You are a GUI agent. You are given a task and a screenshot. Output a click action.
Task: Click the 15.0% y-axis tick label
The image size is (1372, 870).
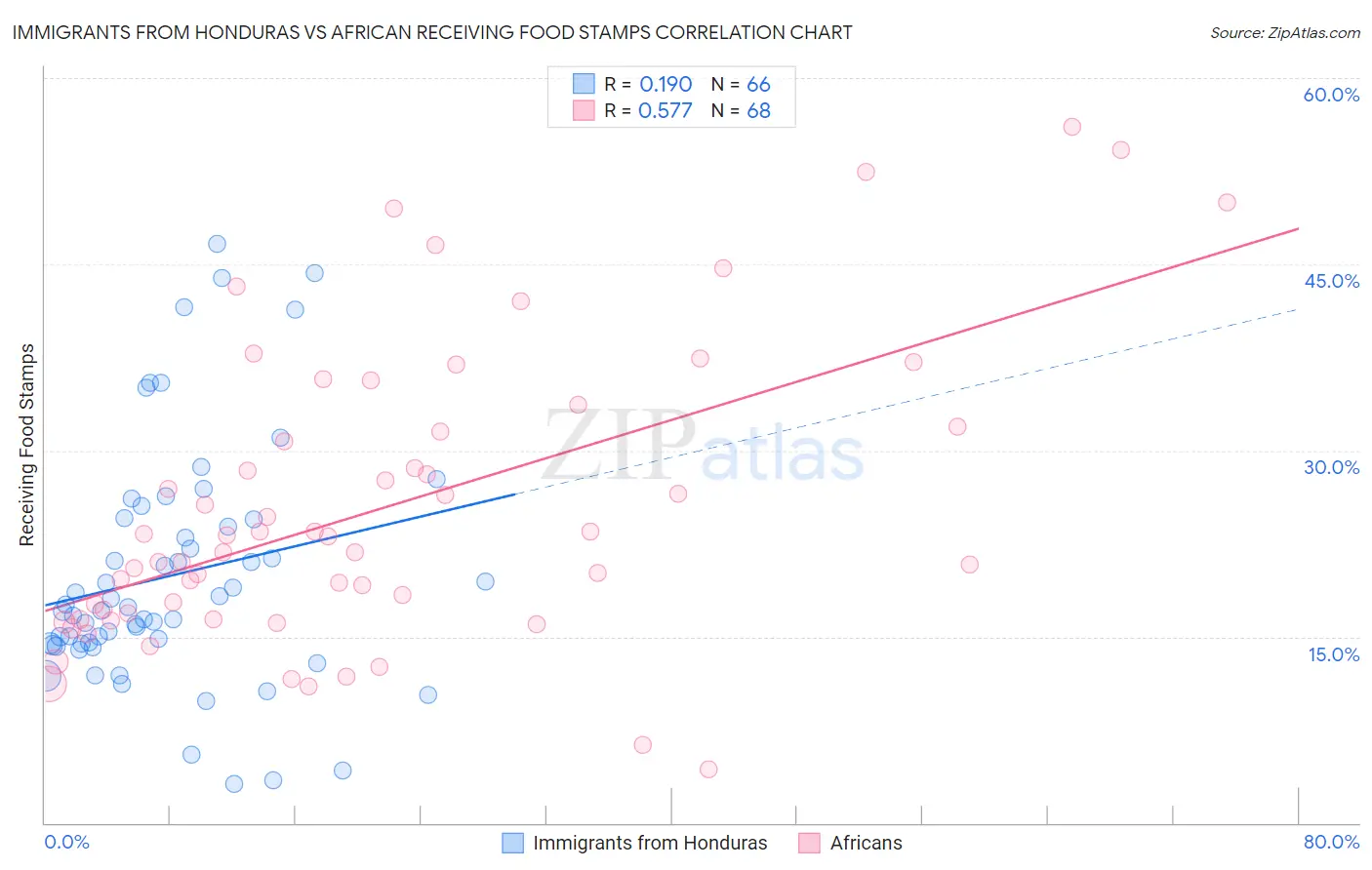point(1333,654)
